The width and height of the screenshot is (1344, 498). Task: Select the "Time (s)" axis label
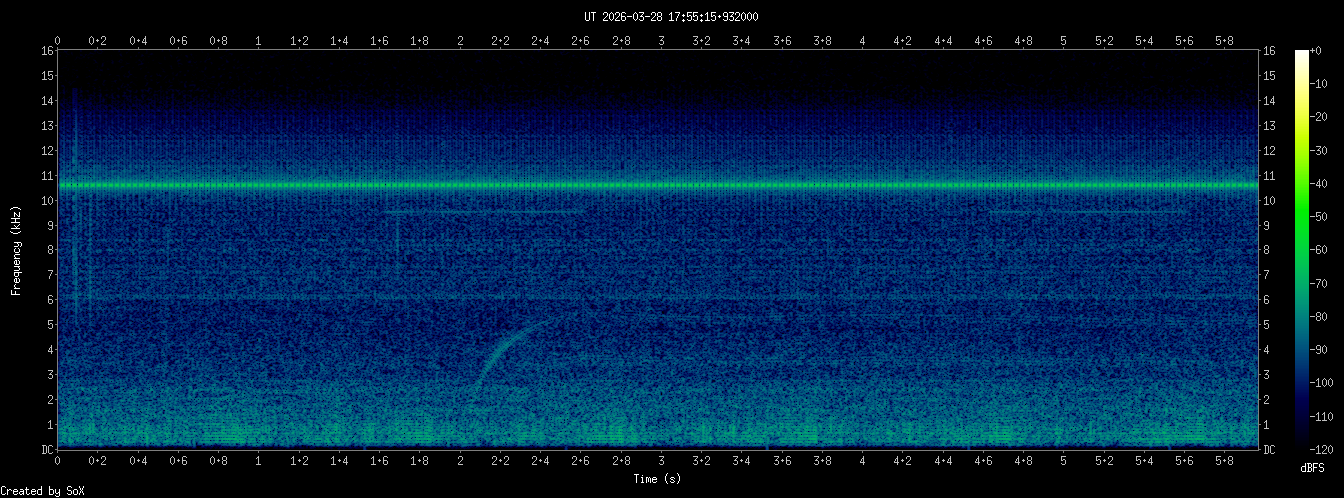pyautogui.click(x=658, y=479)
